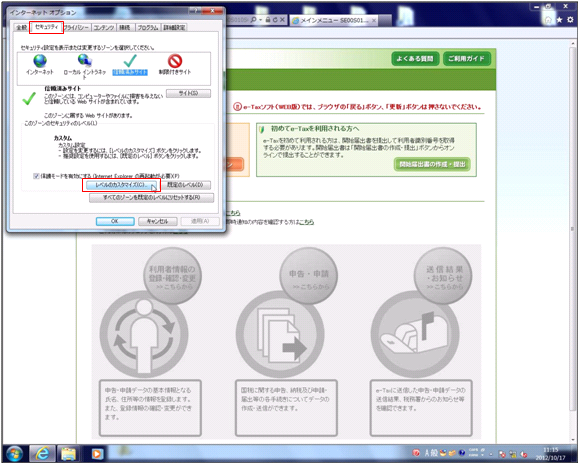Viewport: 578px width, 463px height.
Task: Switch to the 詳細設定 tab
Action: pos(174,28)
